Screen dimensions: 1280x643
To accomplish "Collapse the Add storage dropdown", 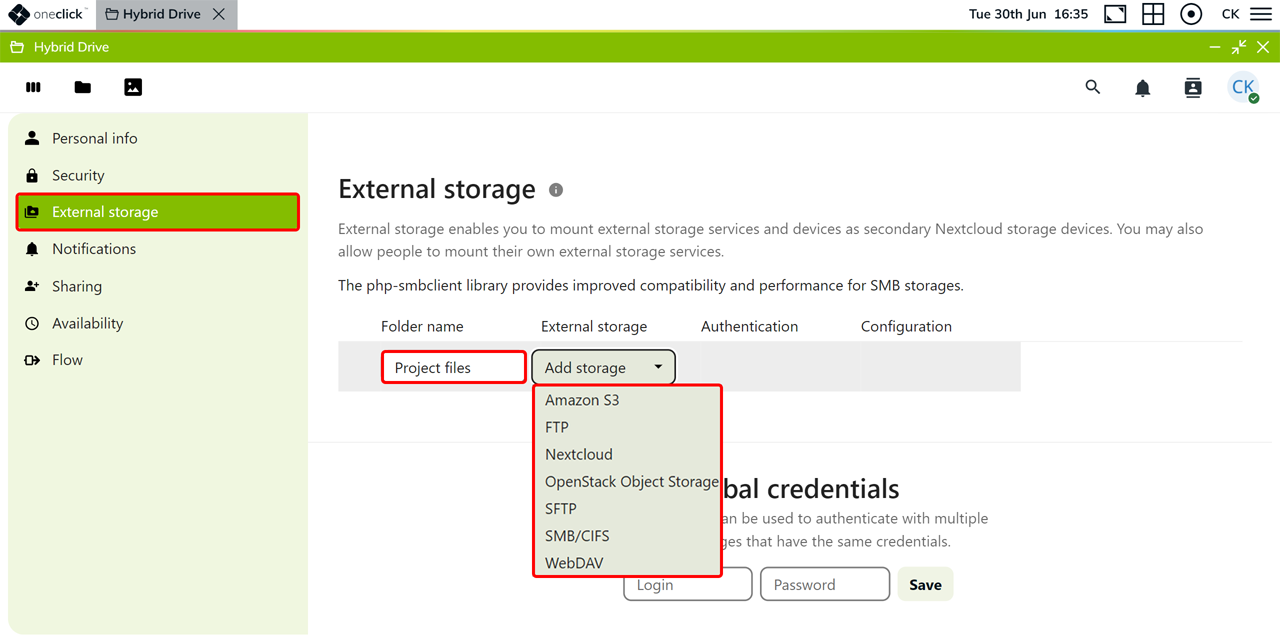I will pyautogui.click(x=604, y=367).
